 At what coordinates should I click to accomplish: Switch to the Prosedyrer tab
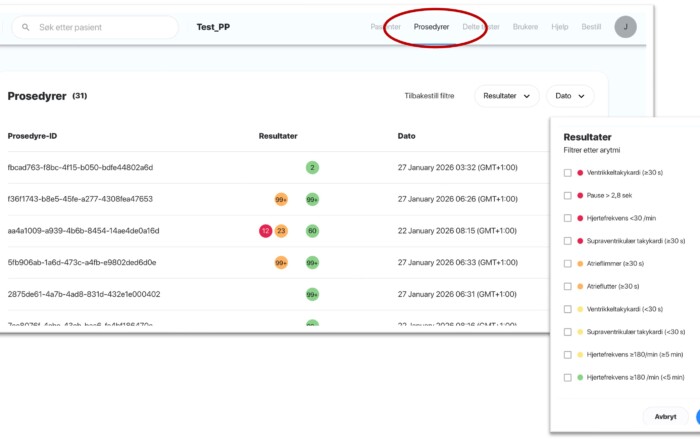coord(431,27)
